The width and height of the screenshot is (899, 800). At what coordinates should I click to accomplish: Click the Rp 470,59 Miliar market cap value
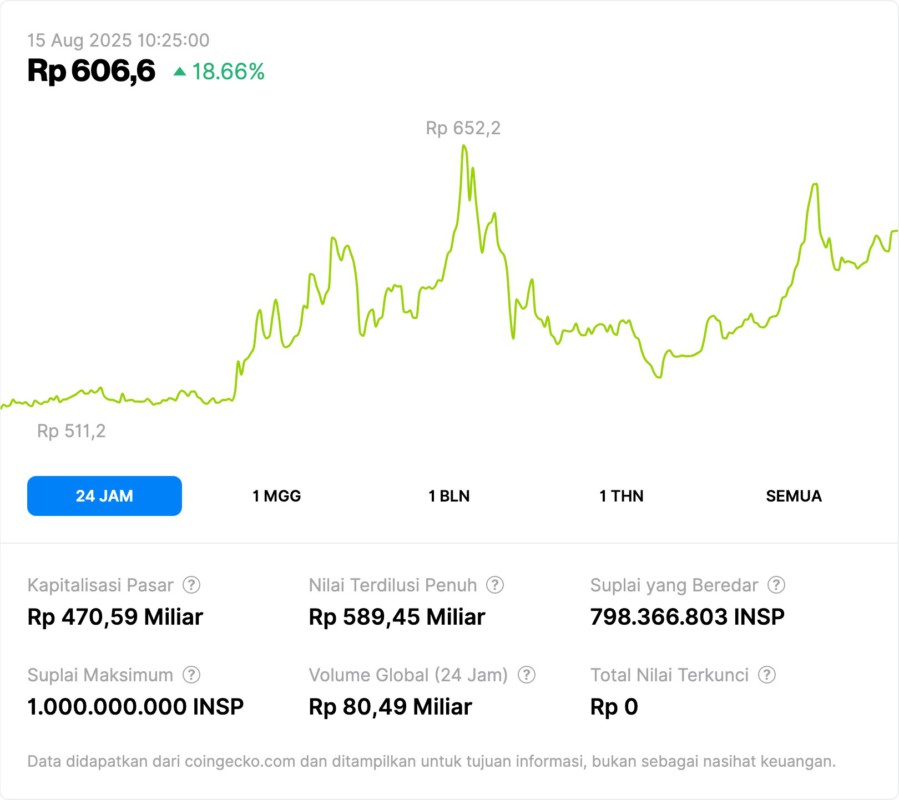click(115, 617)
